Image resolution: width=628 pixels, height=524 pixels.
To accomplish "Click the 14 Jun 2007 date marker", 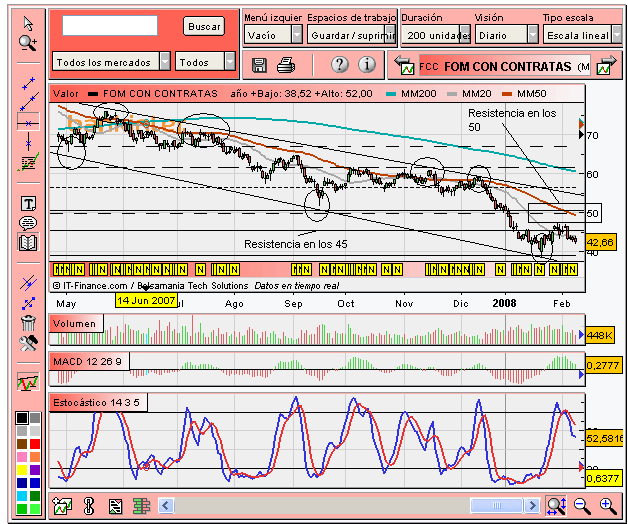I will point(146,300).
